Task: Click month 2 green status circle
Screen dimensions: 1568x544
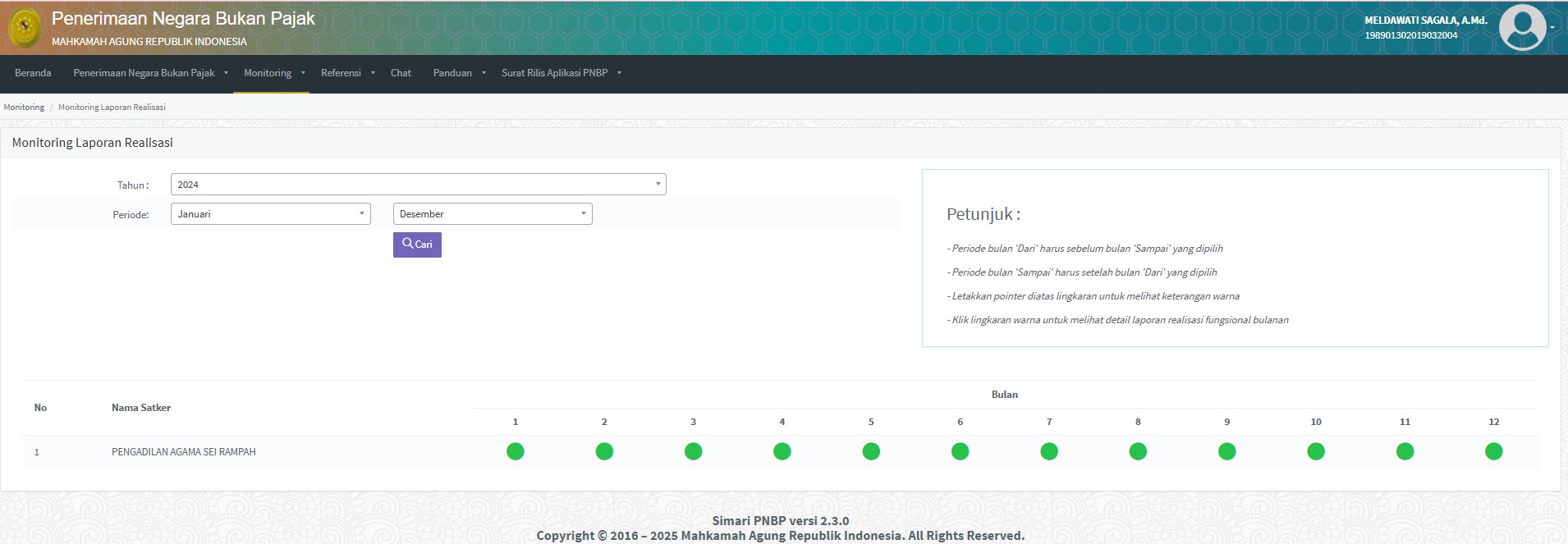Action: 604,451
